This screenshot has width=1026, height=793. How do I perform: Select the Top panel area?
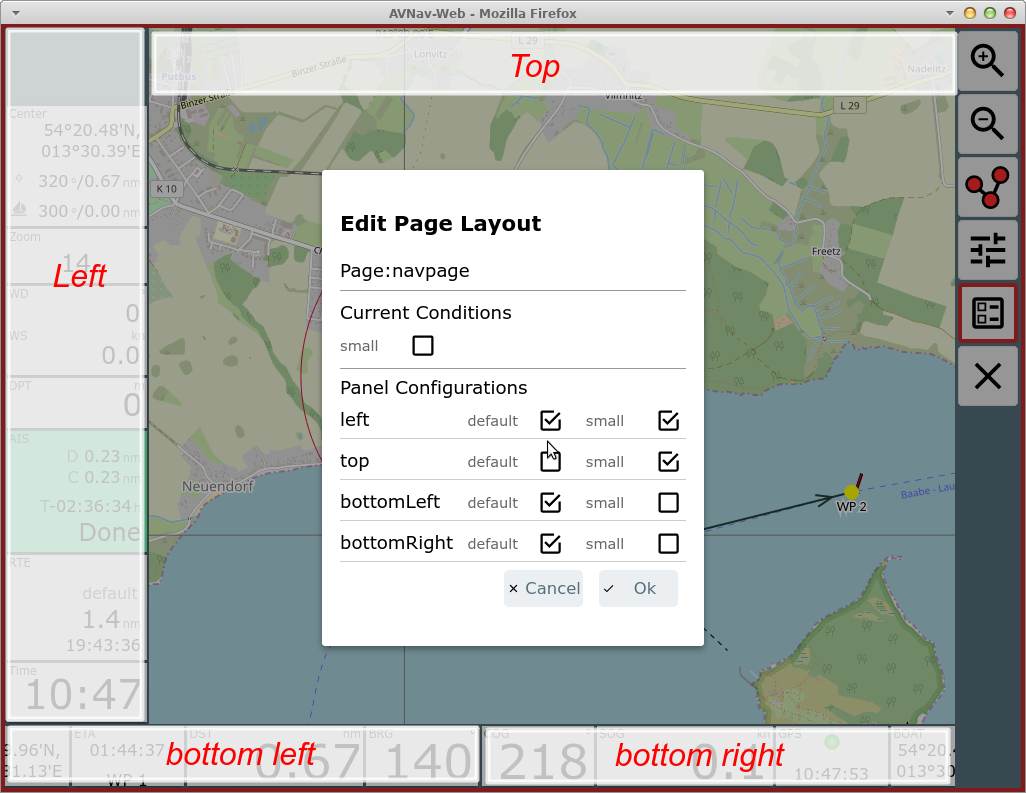click(x=554, y=64)
